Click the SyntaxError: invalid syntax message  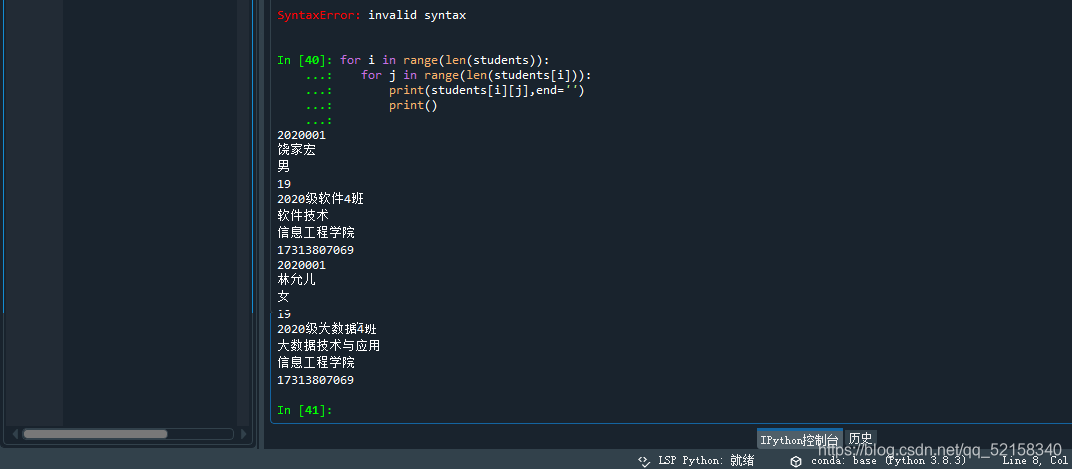[371, 15]
